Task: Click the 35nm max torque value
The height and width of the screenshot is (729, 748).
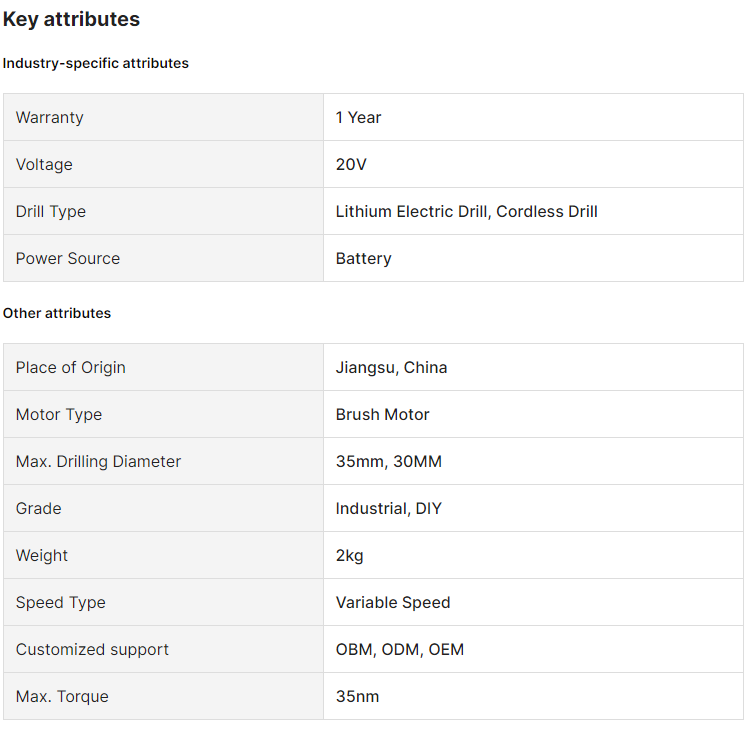Action: [x=357, y=696]
